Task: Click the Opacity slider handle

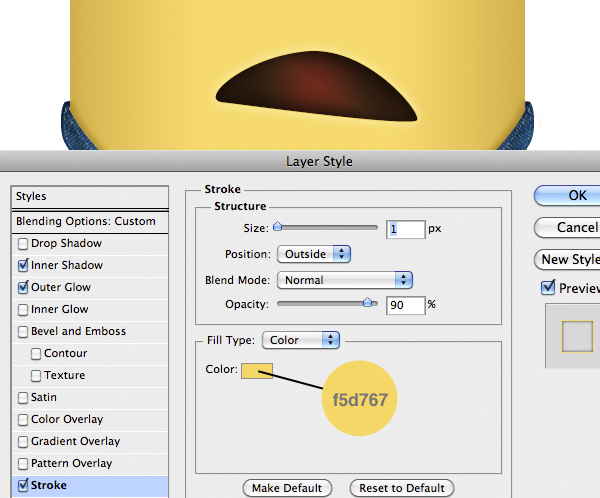Action: [368, 302]
